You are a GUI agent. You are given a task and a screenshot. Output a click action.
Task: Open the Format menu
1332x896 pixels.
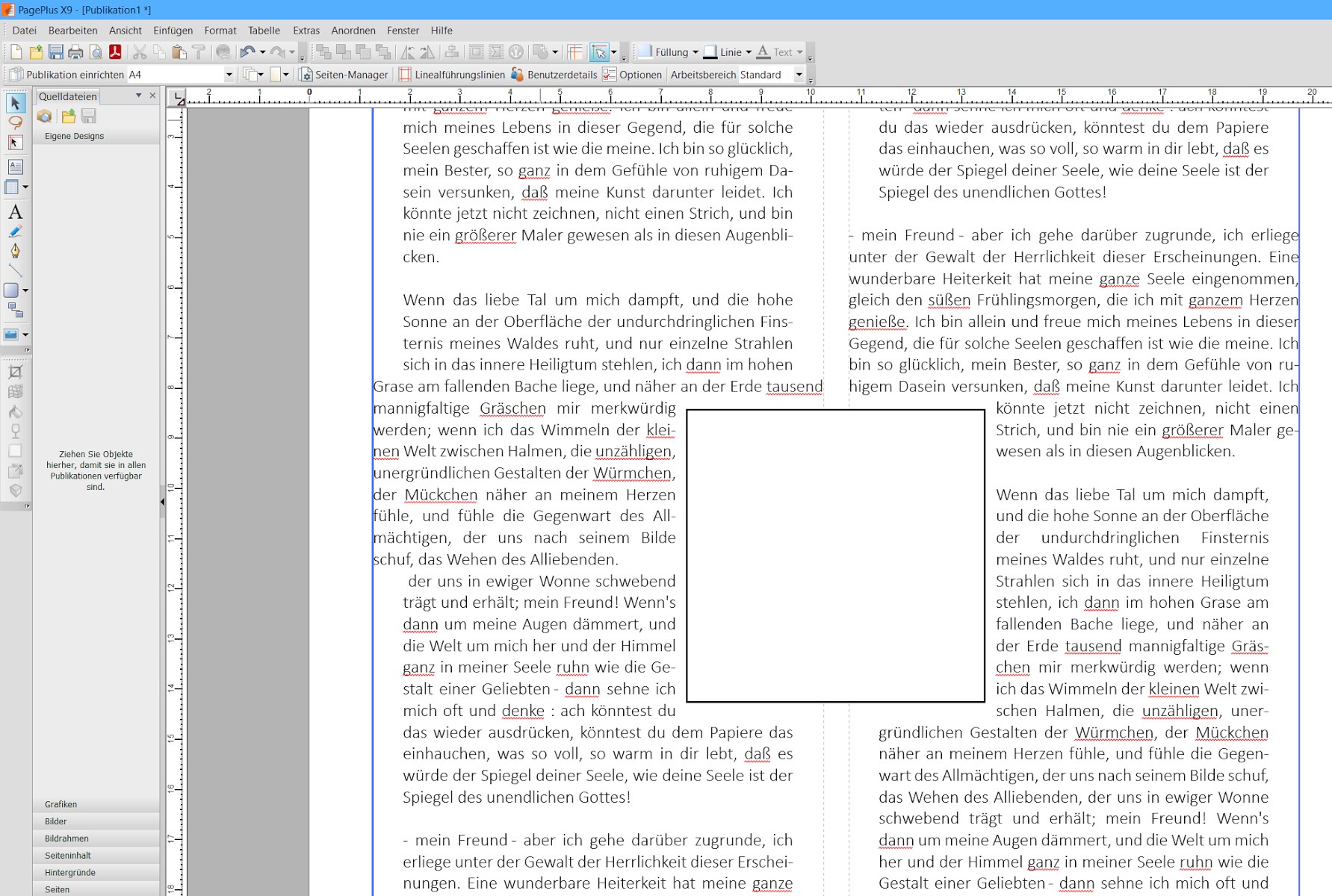click(220, 31)
